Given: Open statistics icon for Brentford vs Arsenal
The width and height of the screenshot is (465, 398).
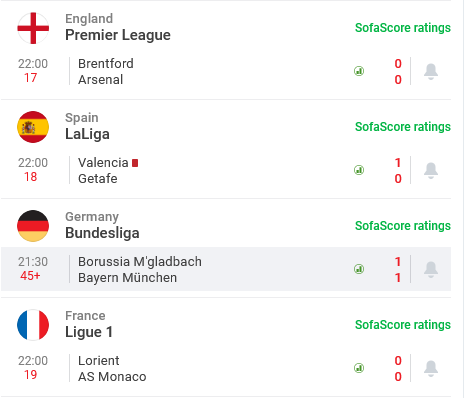Looking at the screenshot, I should [x=359, y=71].
